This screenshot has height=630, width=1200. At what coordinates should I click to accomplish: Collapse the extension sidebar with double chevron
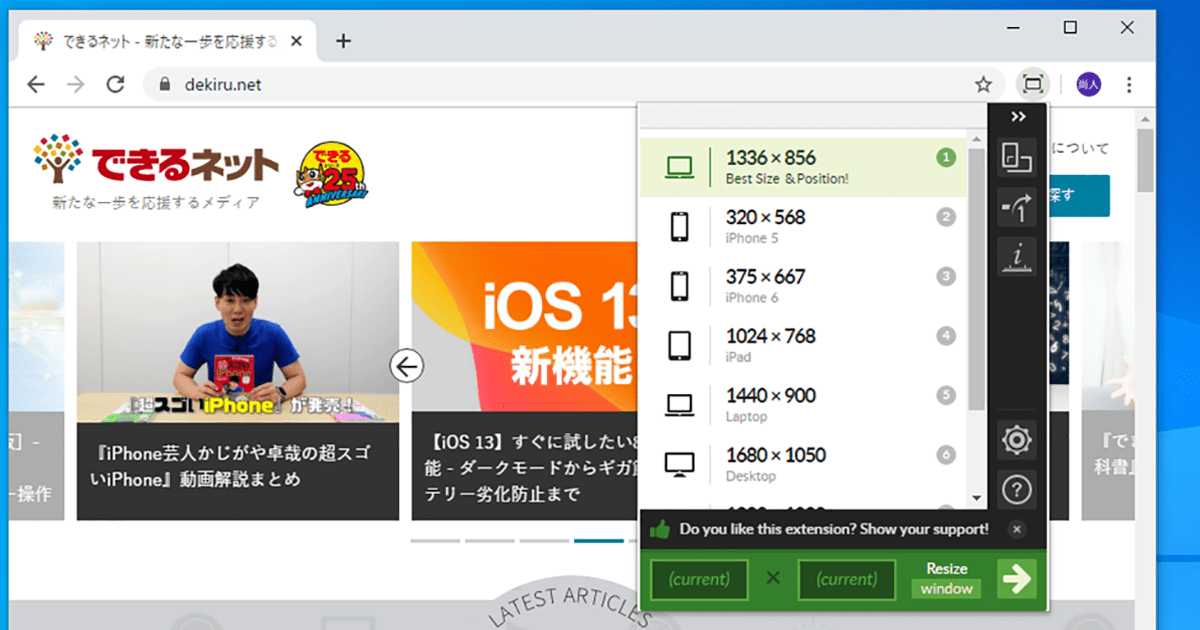[x=1018, y=117]
